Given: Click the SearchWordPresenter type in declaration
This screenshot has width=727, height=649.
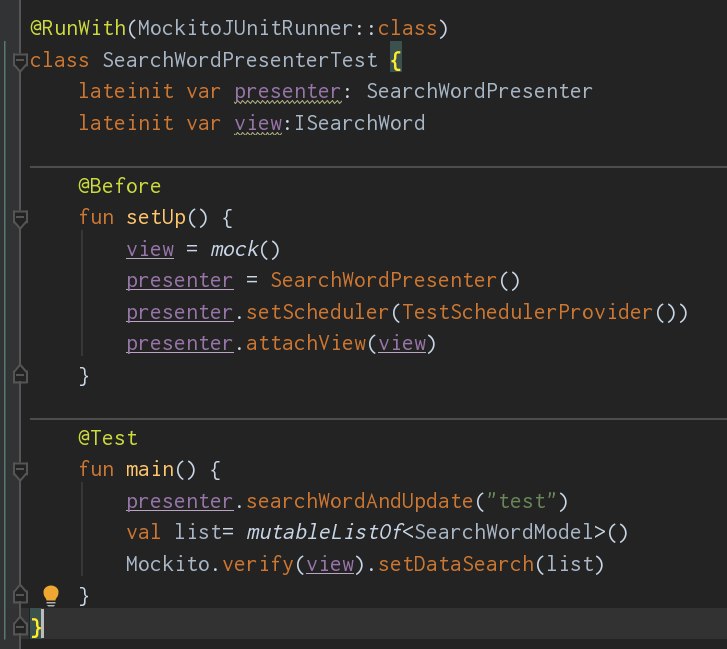Looking at the screenshot, I should 479,91.
